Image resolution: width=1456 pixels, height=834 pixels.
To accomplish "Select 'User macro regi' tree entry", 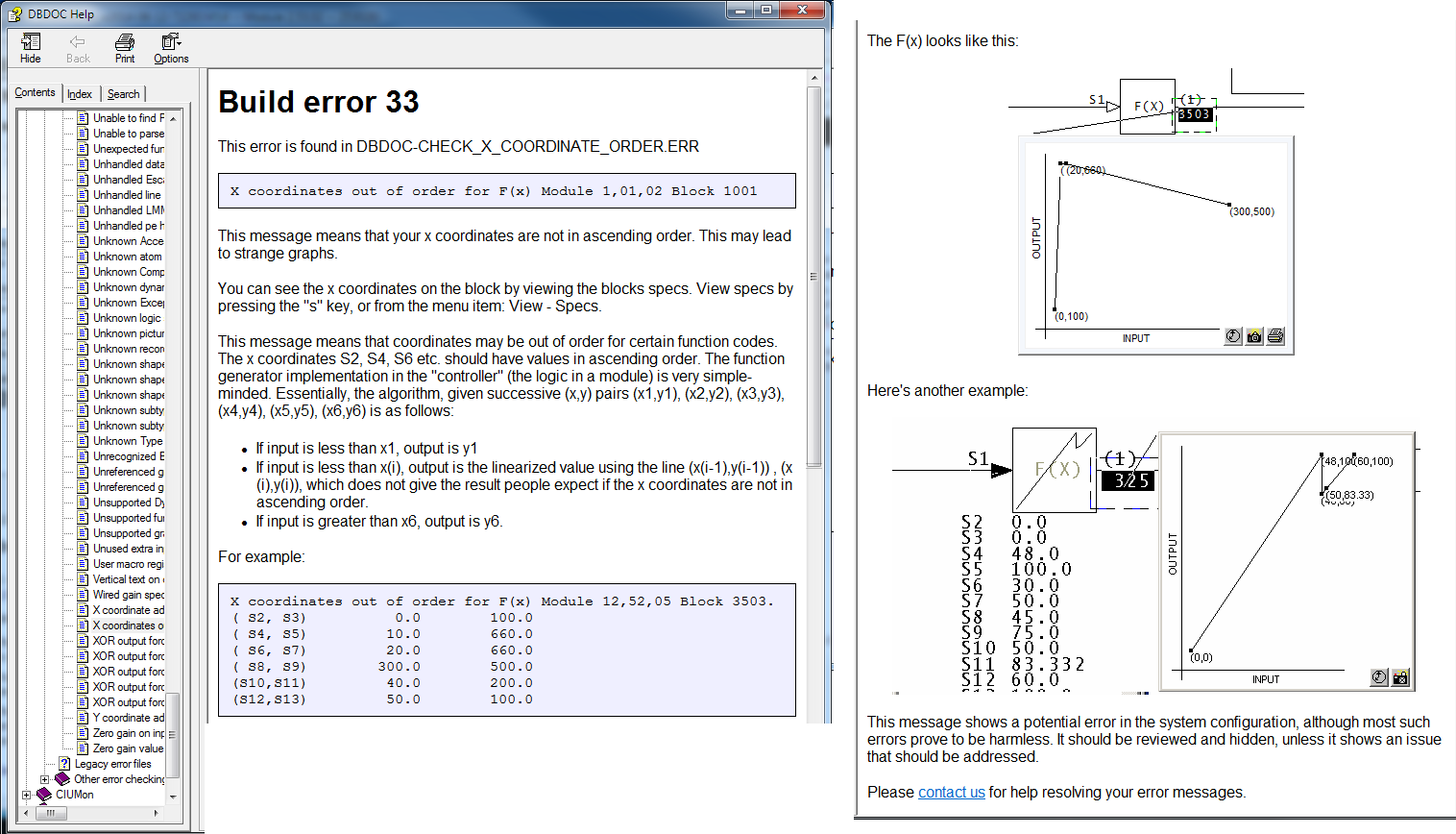I will 129,564.
